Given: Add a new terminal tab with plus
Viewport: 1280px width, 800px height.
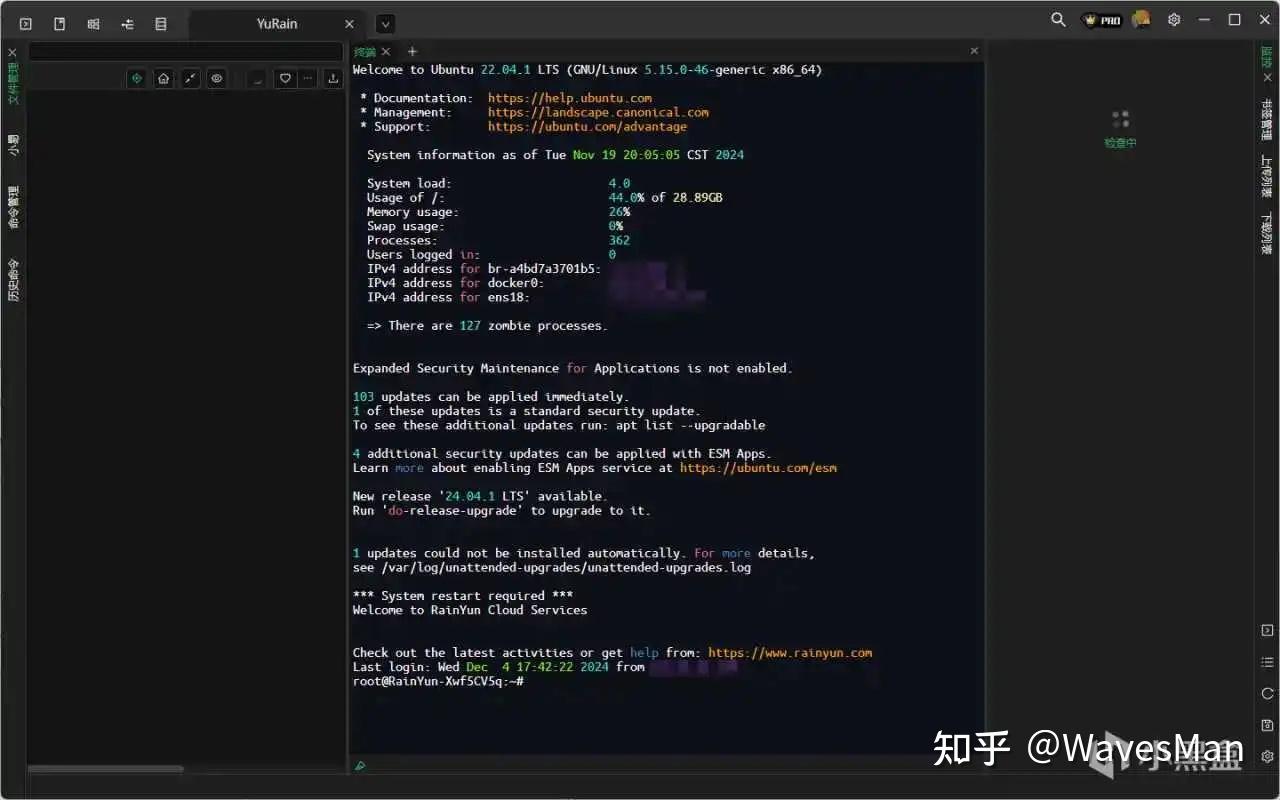Looking at the screenshot, I should (x=412, y=51).
